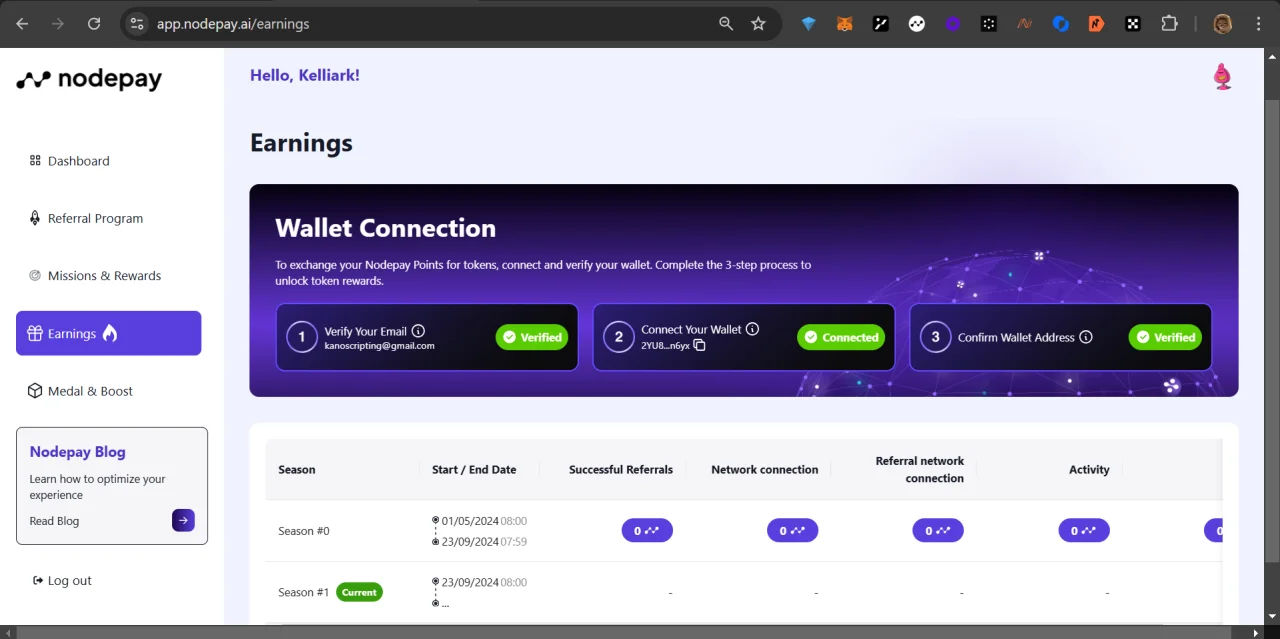Image resolution: width=1280 pixels, height=639 pixels.
Task: Click the wallet Connected status badge
Action: coord(841,337)
